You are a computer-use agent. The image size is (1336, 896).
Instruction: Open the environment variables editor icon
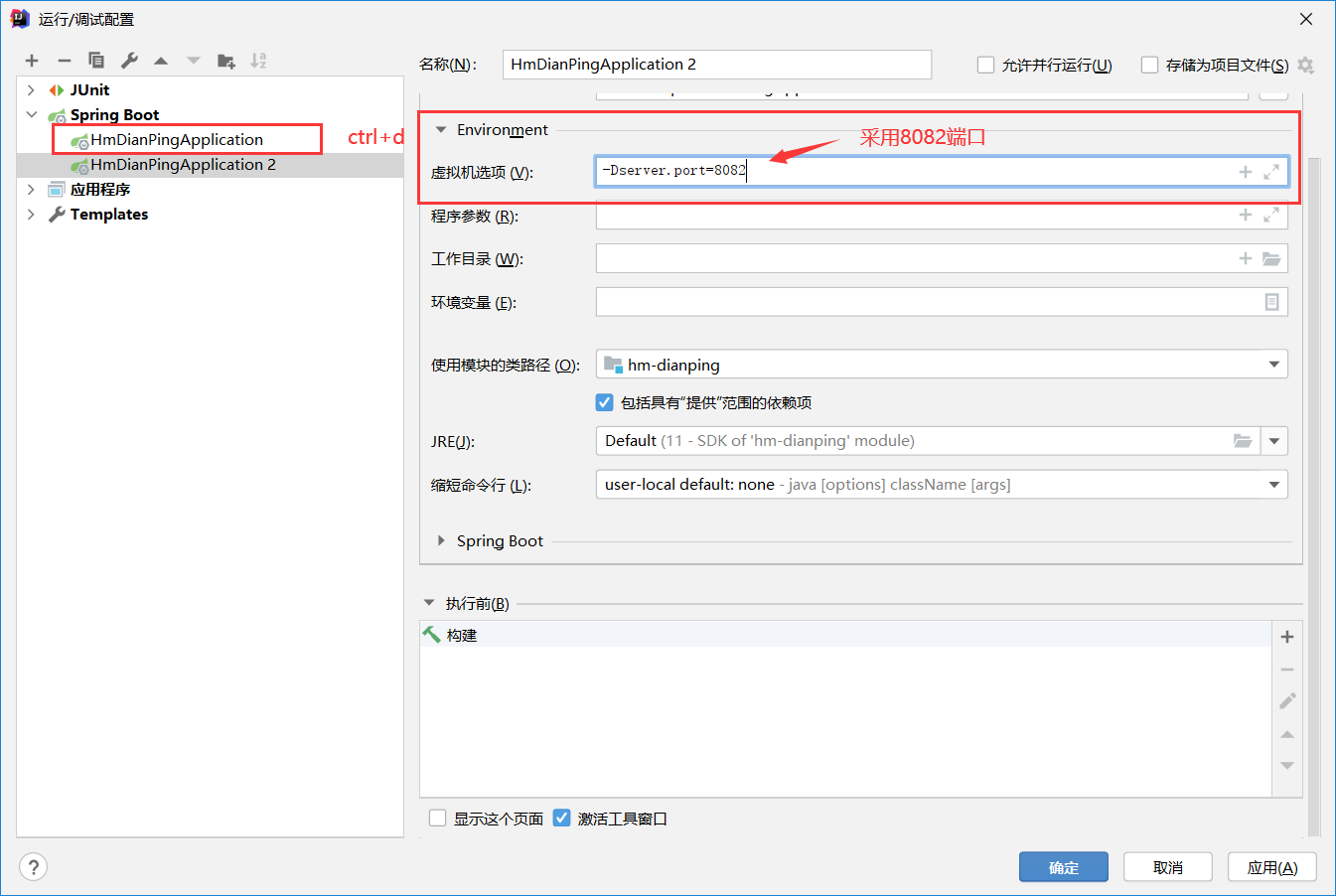[1271, 302]
